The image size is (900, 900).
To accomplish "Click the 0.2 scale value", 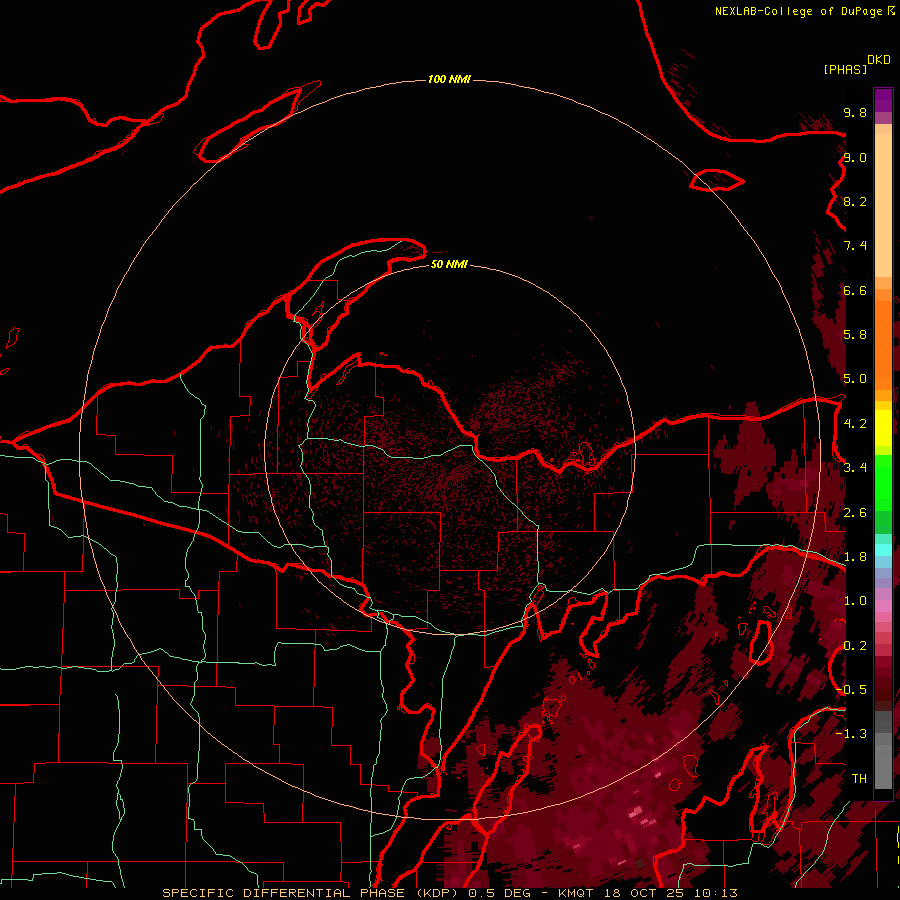I will (x=855, y=646).
